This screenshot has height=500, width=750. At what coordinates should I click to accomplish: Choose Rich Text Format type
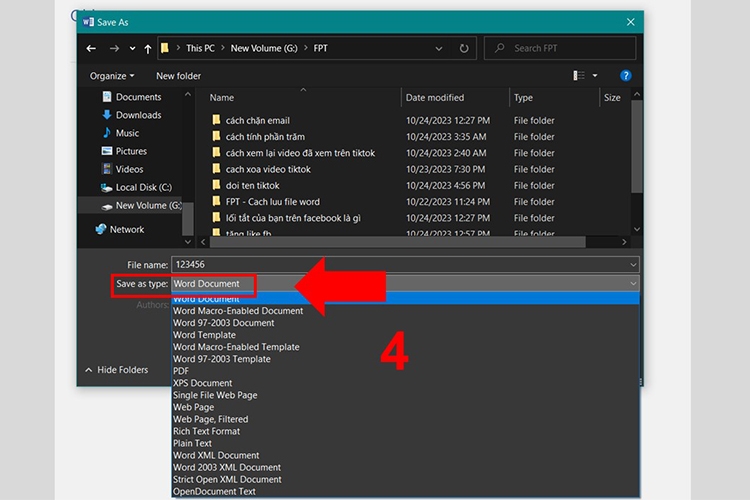pos(405,431)
